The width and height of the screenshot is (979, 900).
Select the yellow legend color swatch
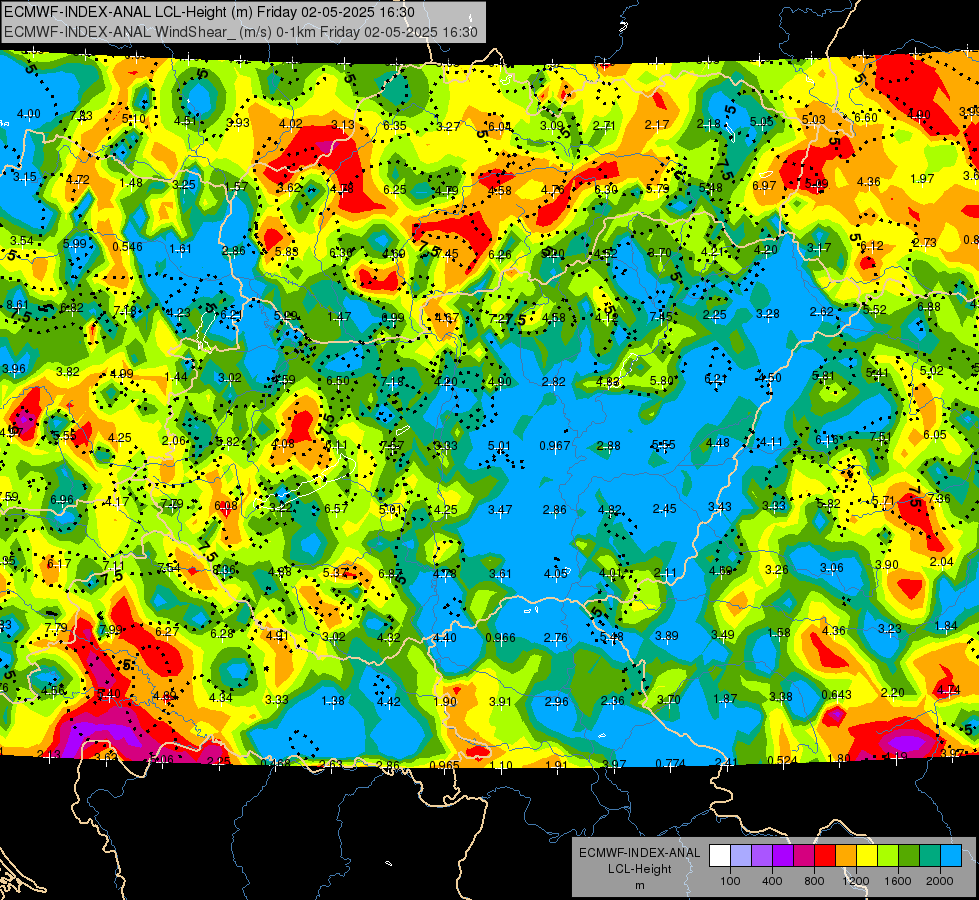point(867,856)
